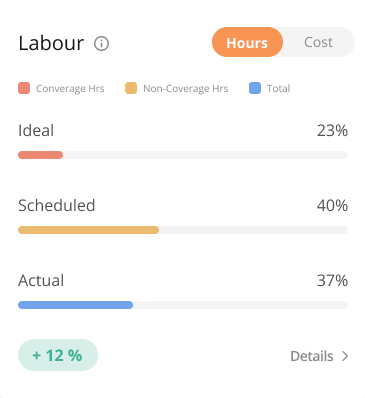
Task: Click the orange Scheduled progress bar
Action: pyautogui.click(x=88, y=230)
